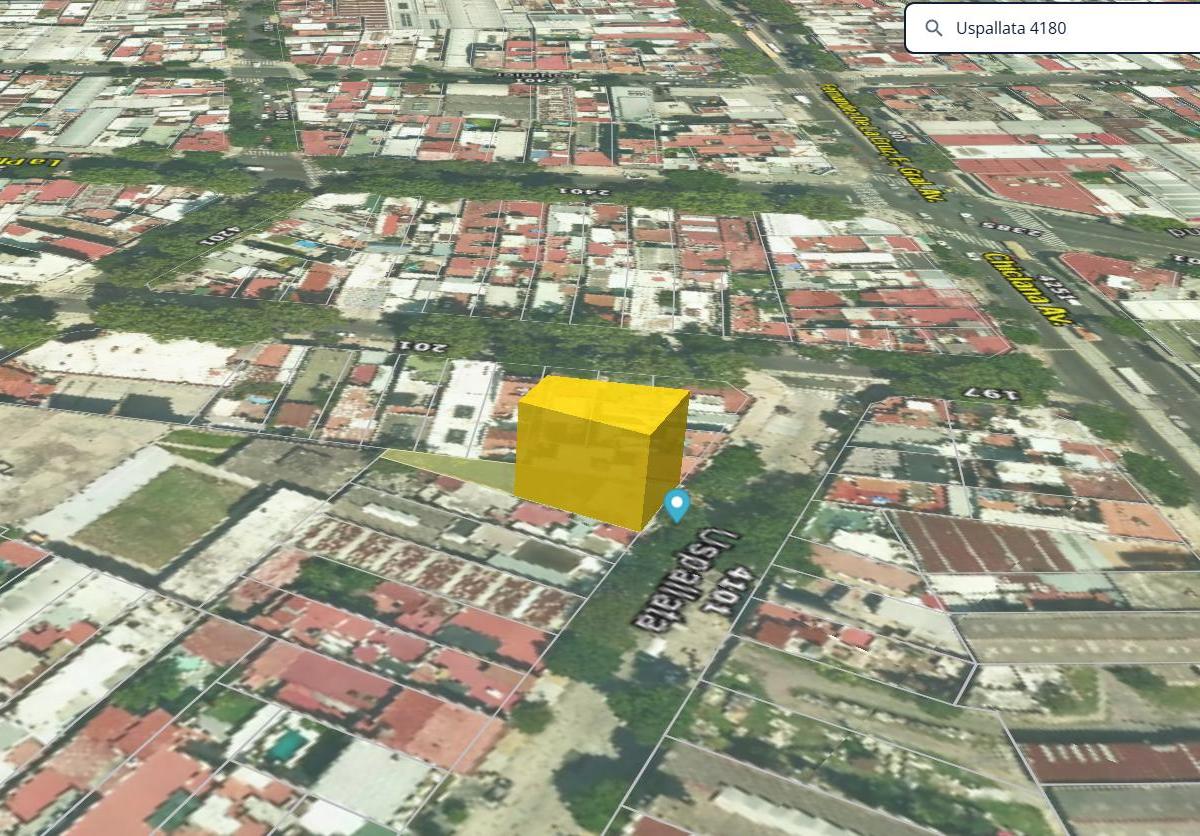This screenshot has height=836, width=1200.
Task: Click the 197 block number label
Action: click(x=991, y=394)
